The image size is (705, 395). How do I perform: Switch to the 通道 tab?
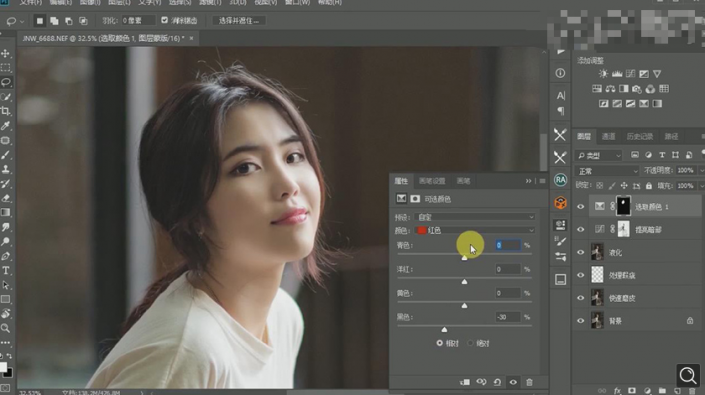(x=608, y=136)
